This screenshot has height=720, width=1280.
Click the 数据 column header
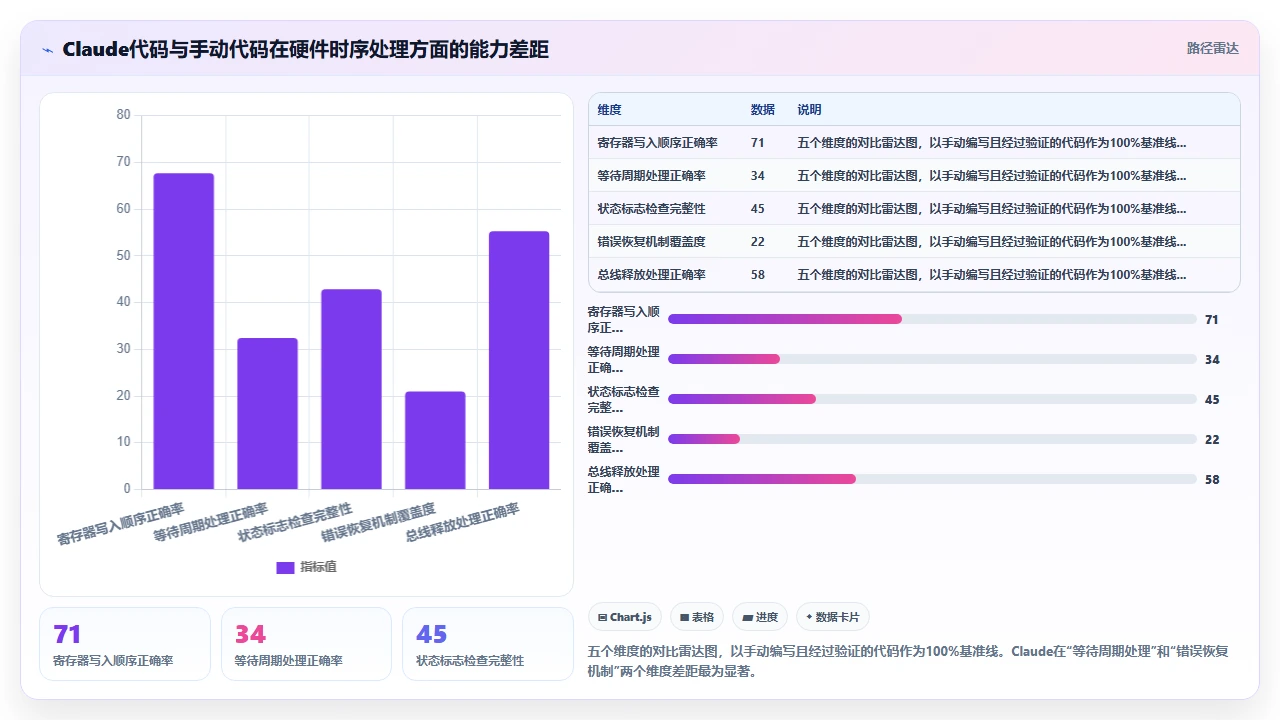point(763,110)
